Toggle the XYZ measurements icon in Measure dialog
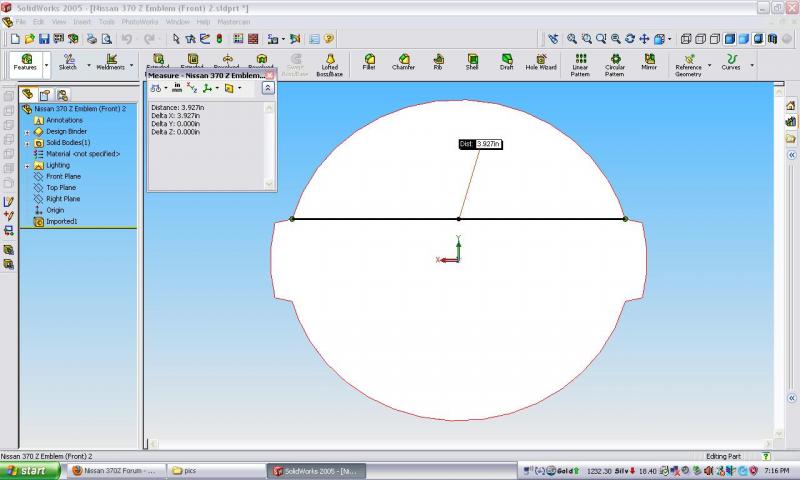800x480 pixels. pos(192,88)
